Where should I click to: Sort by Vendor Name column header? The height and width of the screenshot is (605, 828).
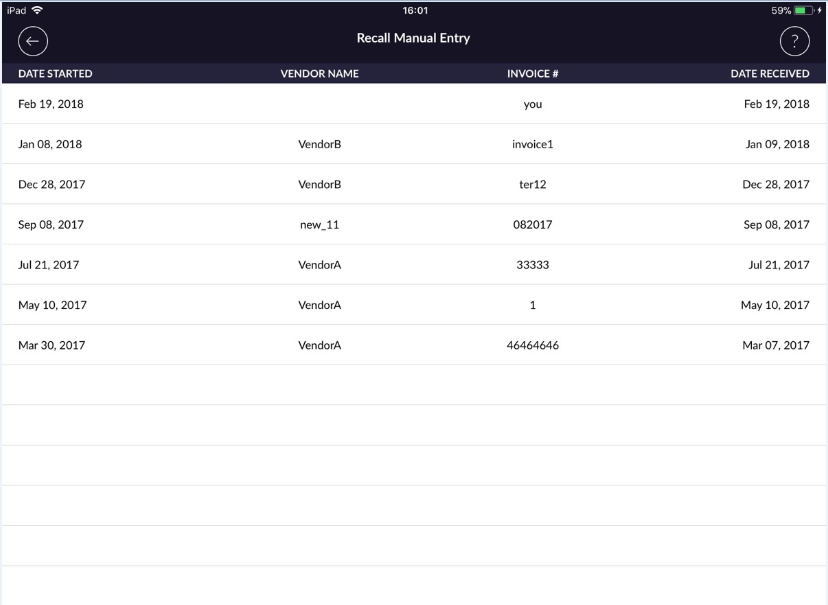[319, 74]
